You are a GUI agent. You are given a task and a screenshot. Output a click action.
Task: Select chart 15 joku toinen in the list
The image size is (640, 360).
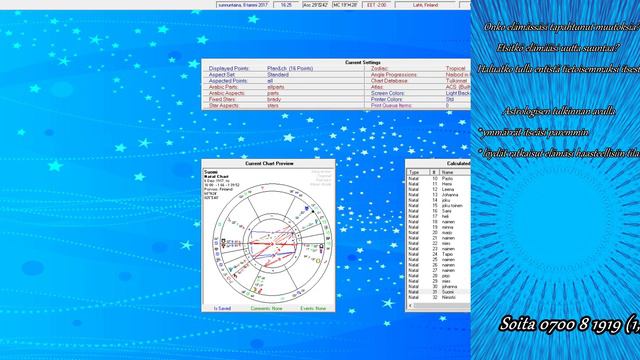click(x=439, y=206)
